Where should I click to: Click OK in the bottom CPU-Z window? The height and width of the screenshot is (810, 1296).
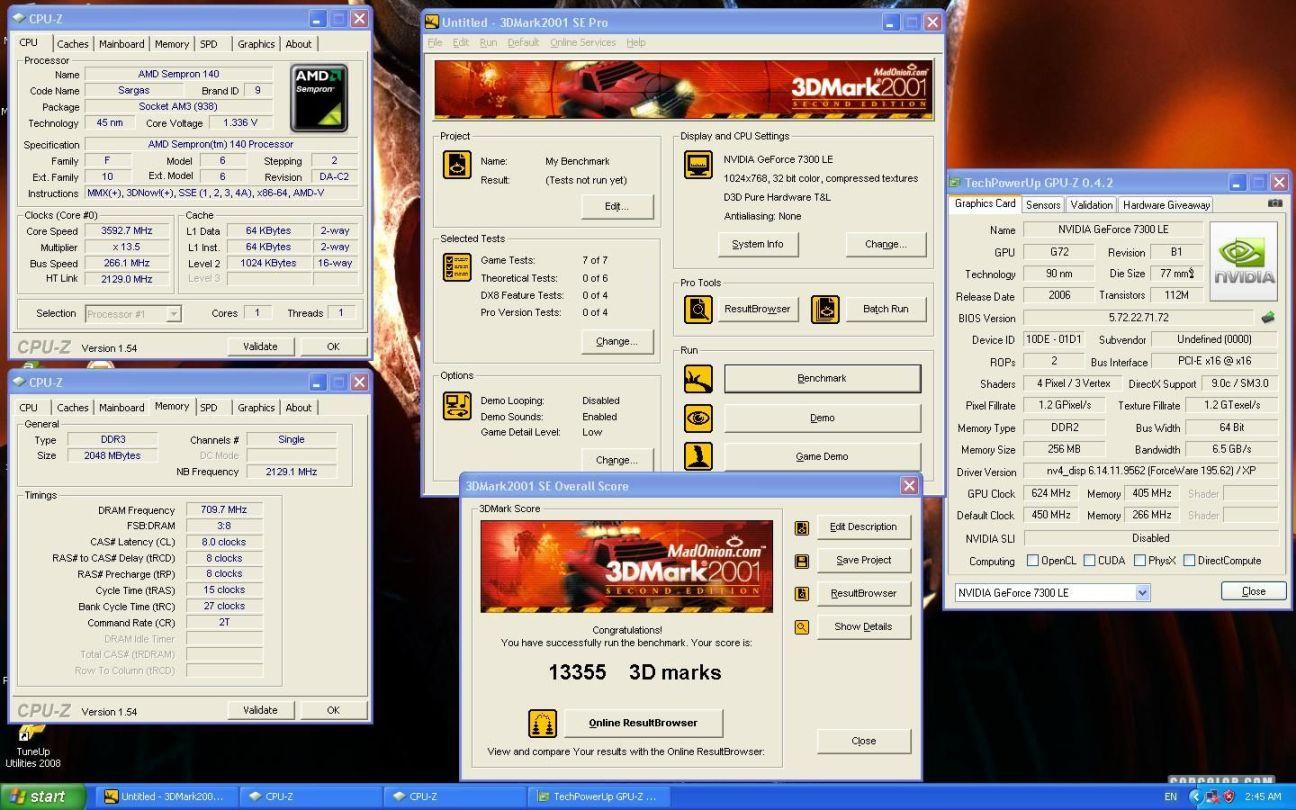[x=333, y=710]
